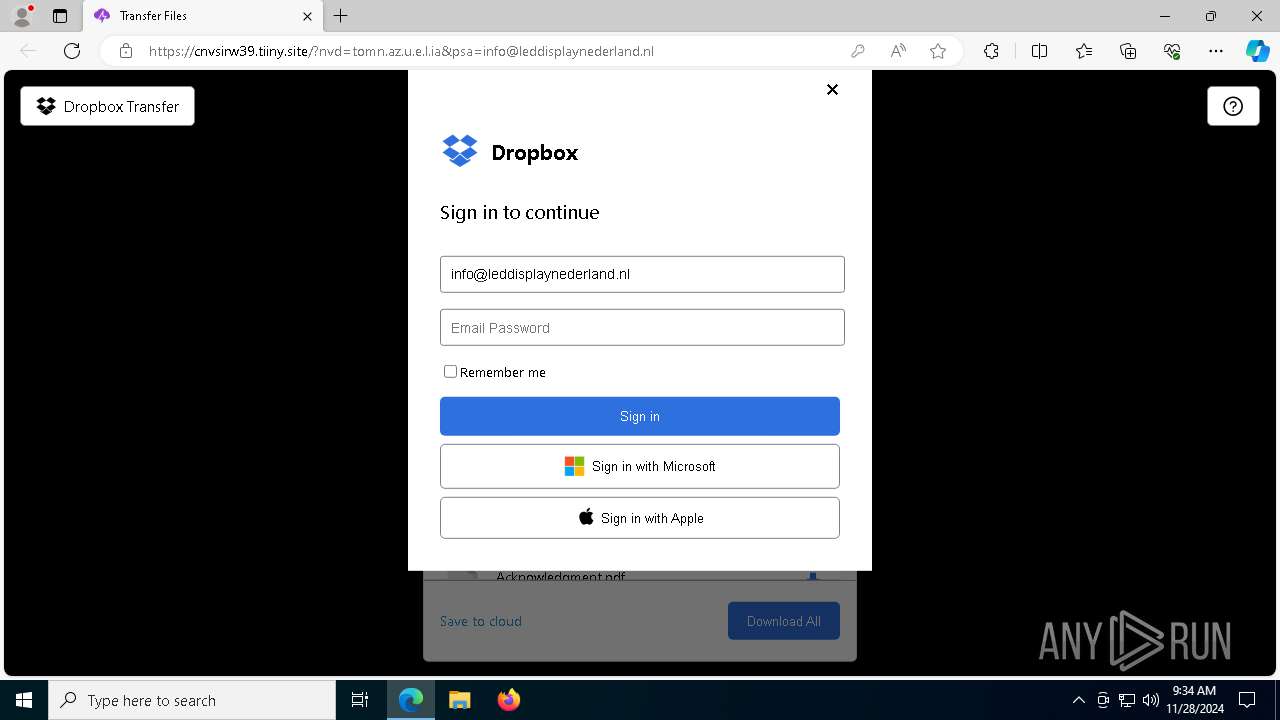The width and height of the screenshot is (1280, 720).
Task: Launch Firefox from the taskbar
Action: point(508,700)
